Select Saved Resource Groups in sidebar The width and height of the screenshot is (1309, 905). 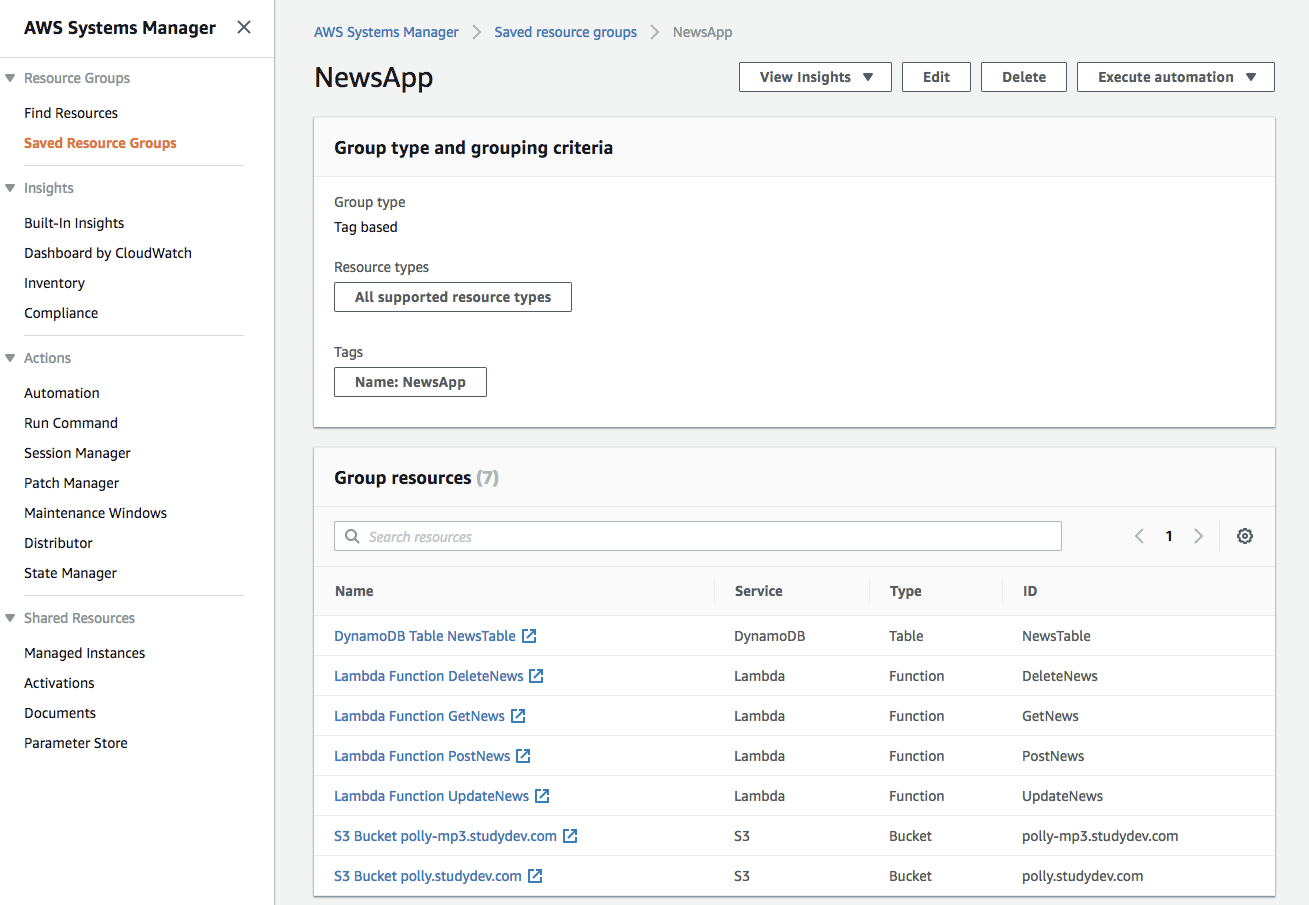[100, 143]
